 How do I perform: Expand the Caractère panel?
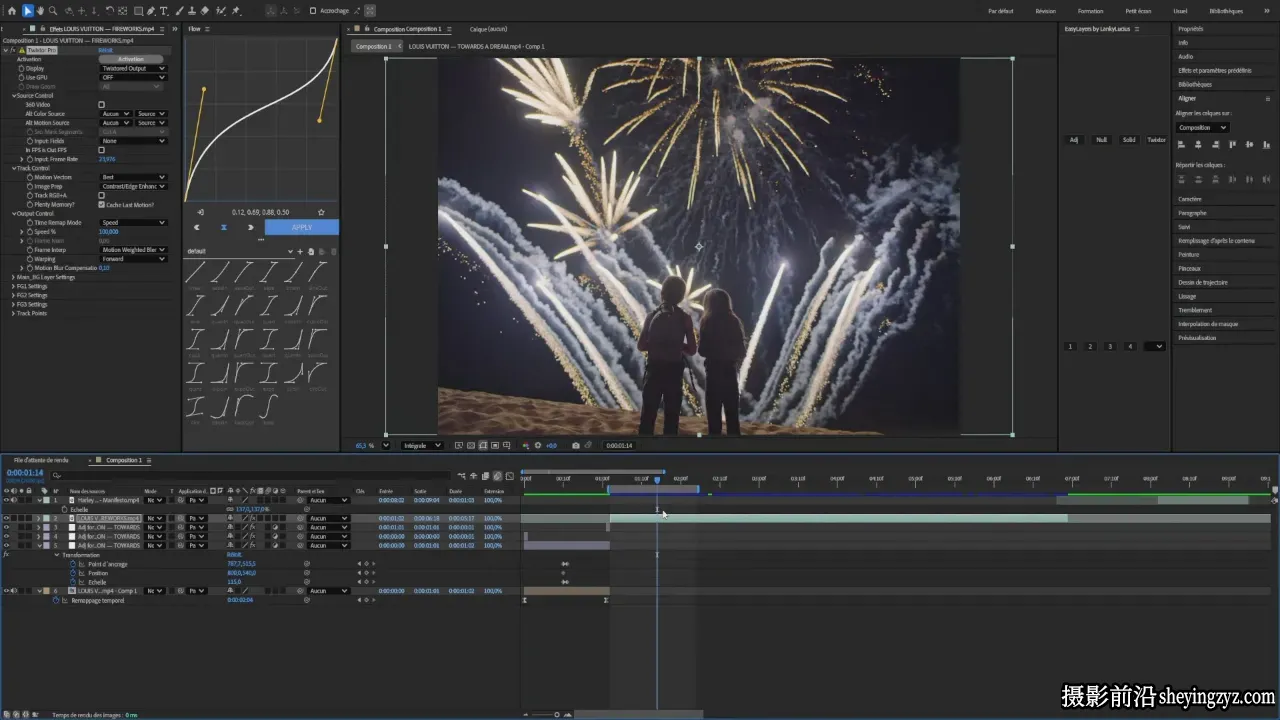[1190, 199]
